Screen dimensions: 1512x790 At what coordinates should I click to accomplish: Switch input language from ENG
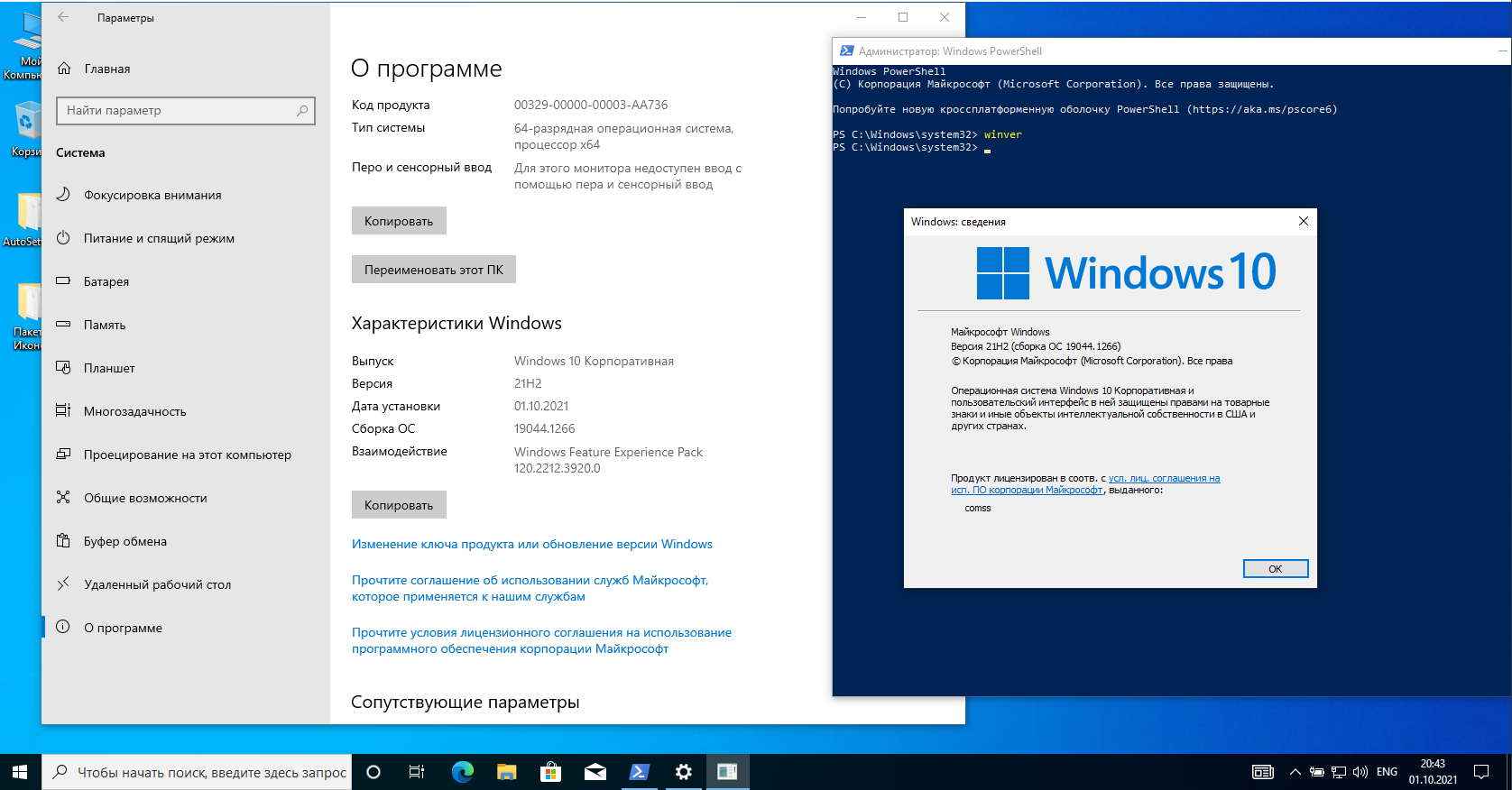coord(1387,772)
